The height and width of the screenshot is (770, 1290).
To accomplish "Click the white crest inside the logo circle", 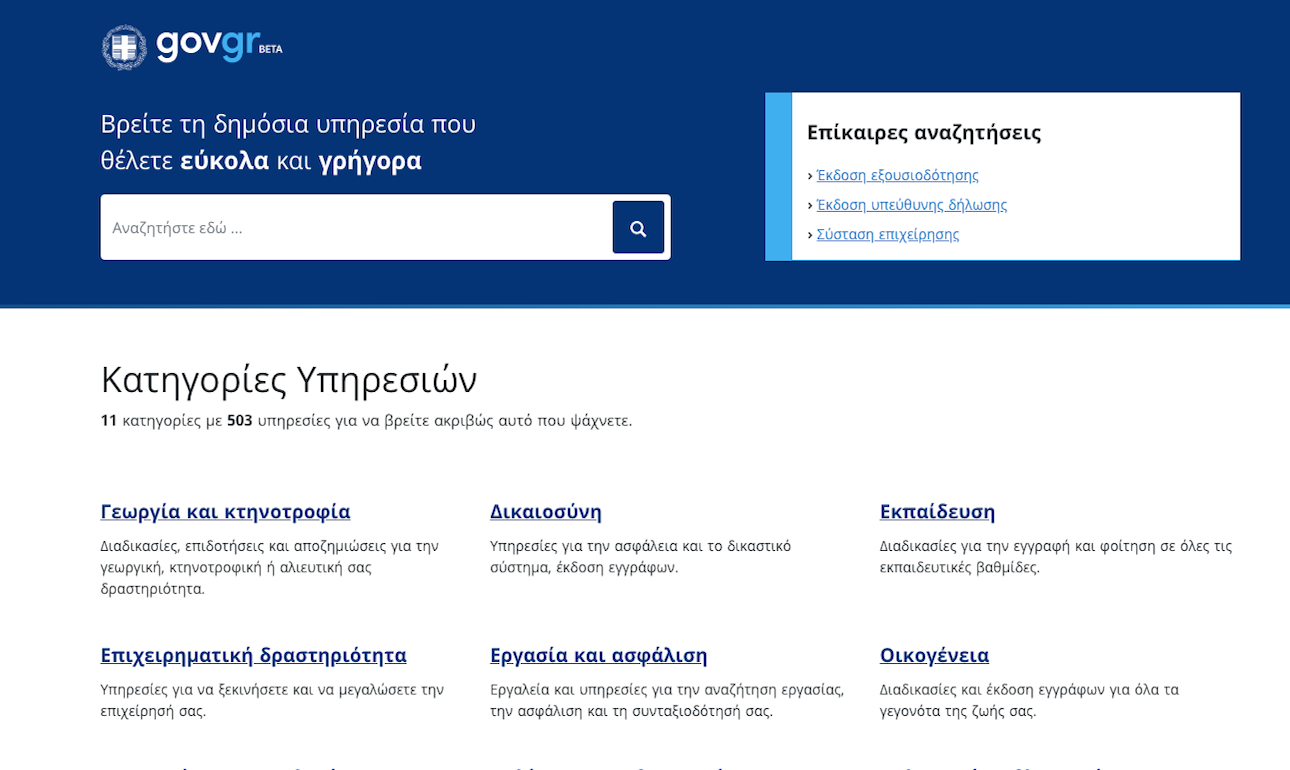I will [124, 45].
